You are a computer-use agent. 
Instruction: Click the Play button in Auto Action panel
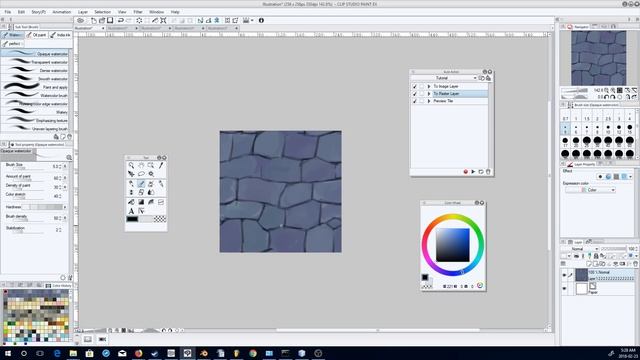(473, 172)
